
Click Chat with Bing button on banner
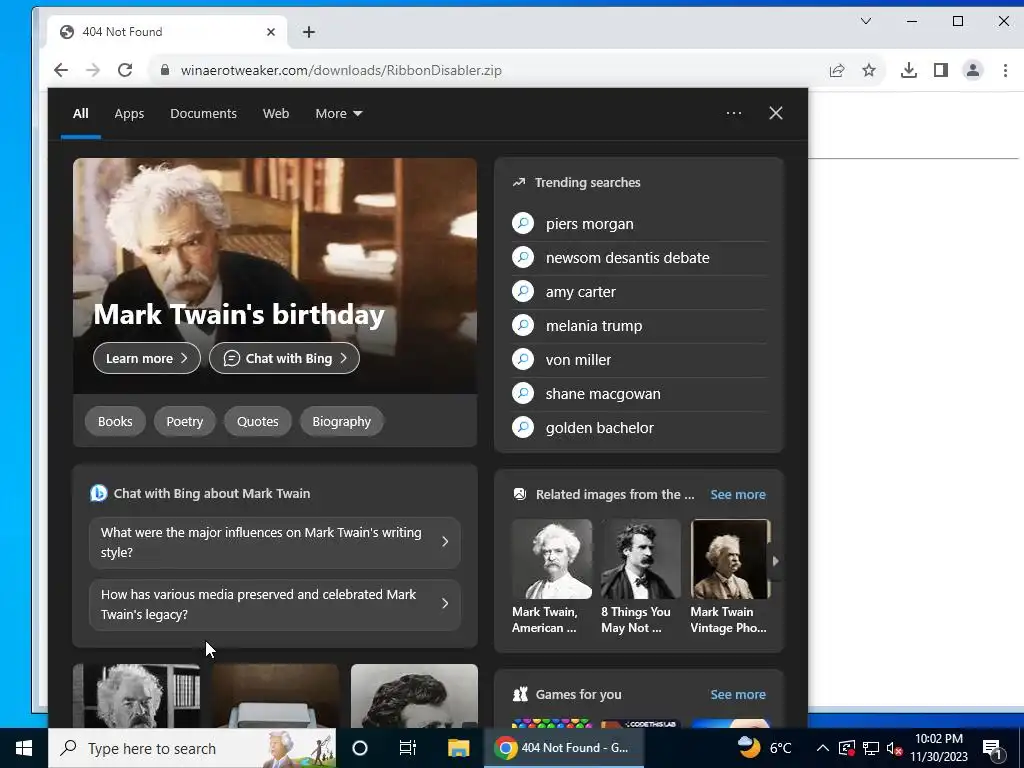pos(284,359)
